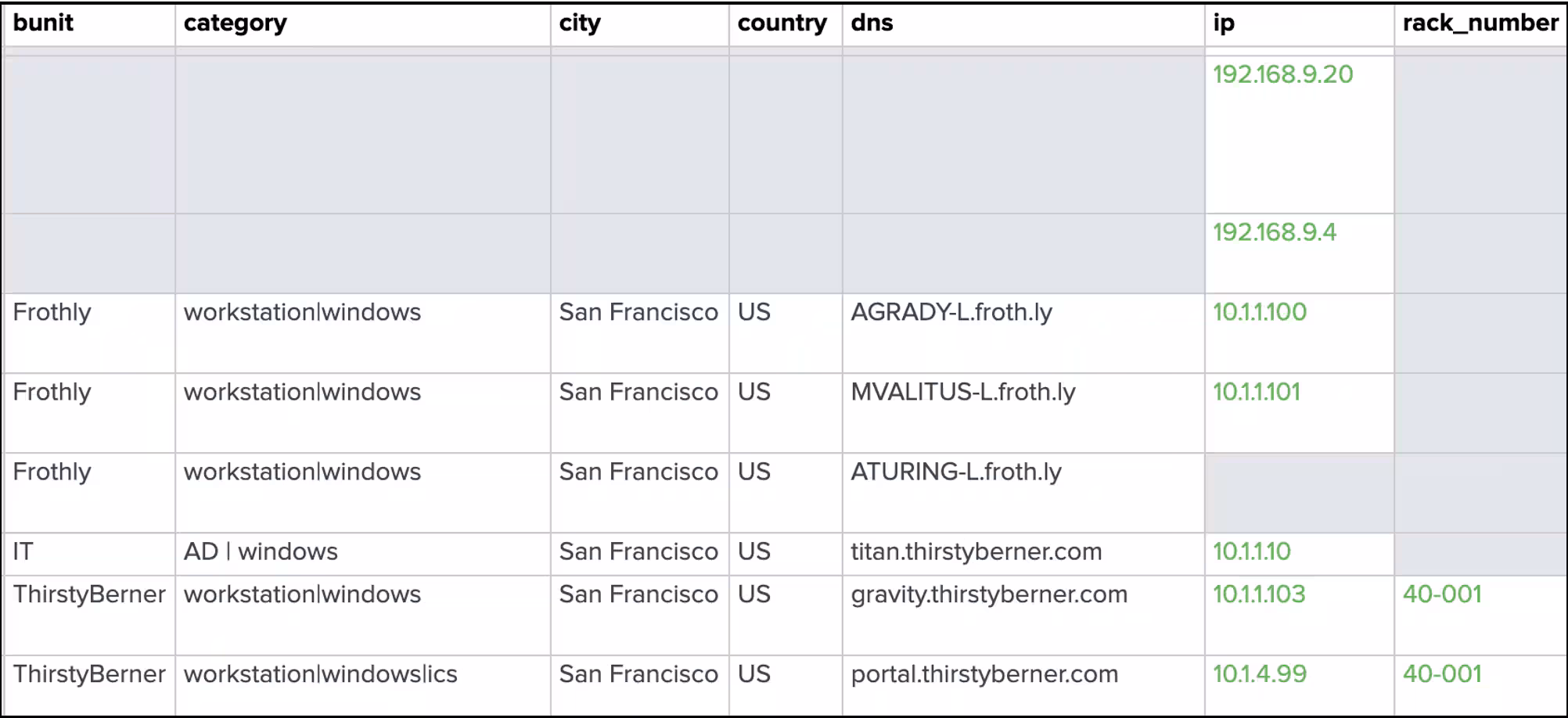Viewport: 1568px width, 718px height.
Task: Click the bunit column header
Action: point(43,23)
